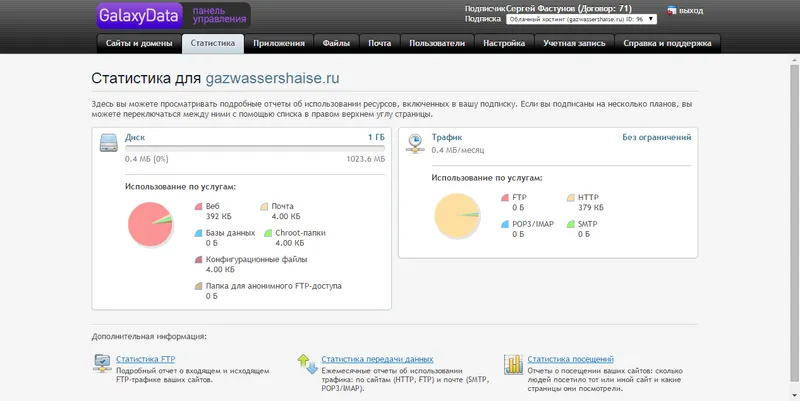Click the Трафик heading link
This screenshot has height=401, width=800.
[447, 137]
